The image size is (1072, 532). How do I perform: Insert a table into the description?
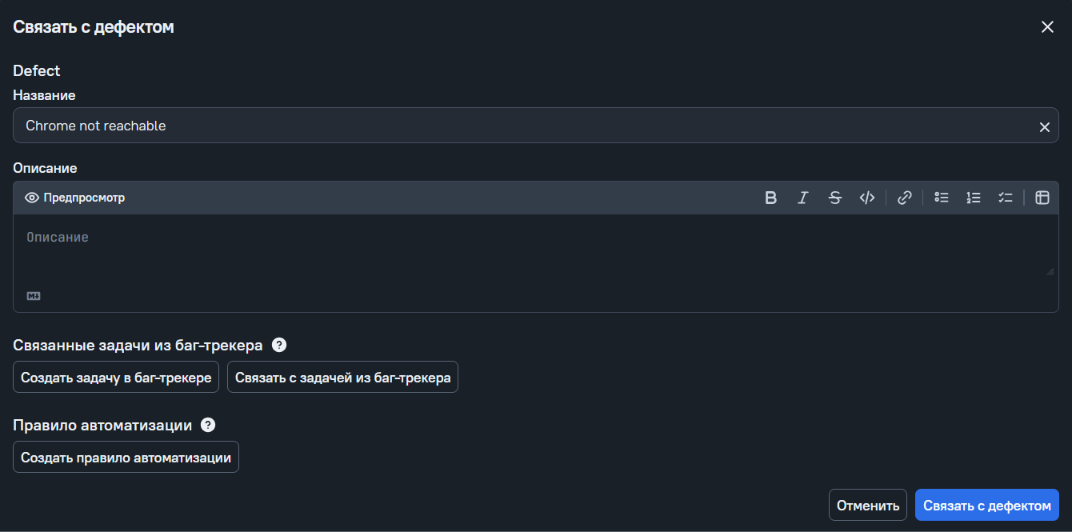coord(1042,198)
